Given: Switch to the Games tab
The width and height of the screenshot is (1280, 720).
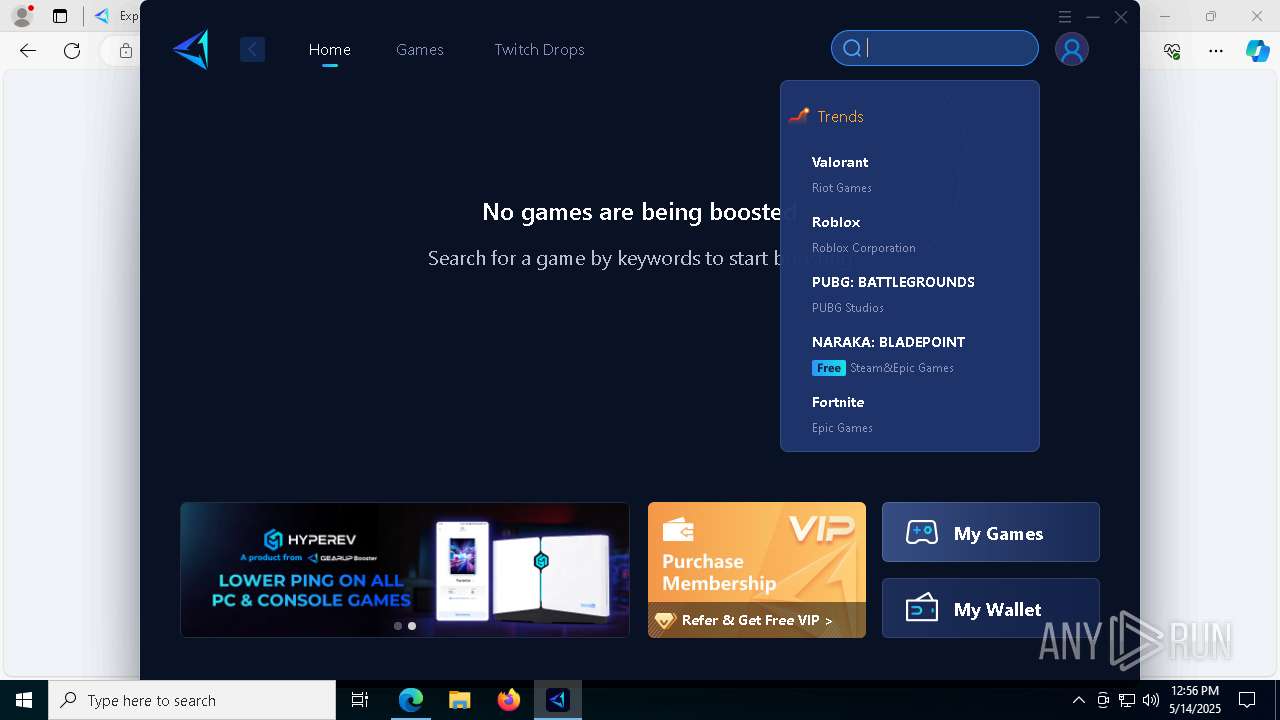Looking at the screenshot, I should point(419,49).
